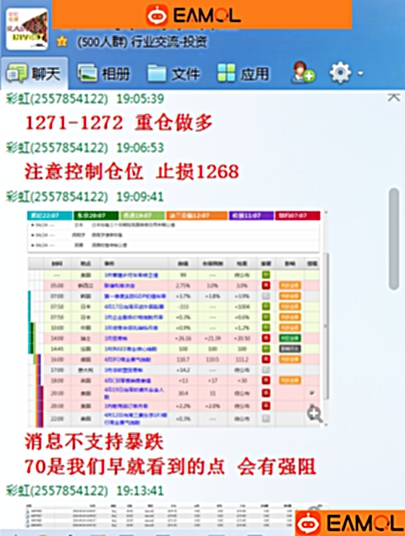The image size is (405, 536).
Task: Open the 文件 files tab
Action: pyautogui.click(x=174, y=73)
